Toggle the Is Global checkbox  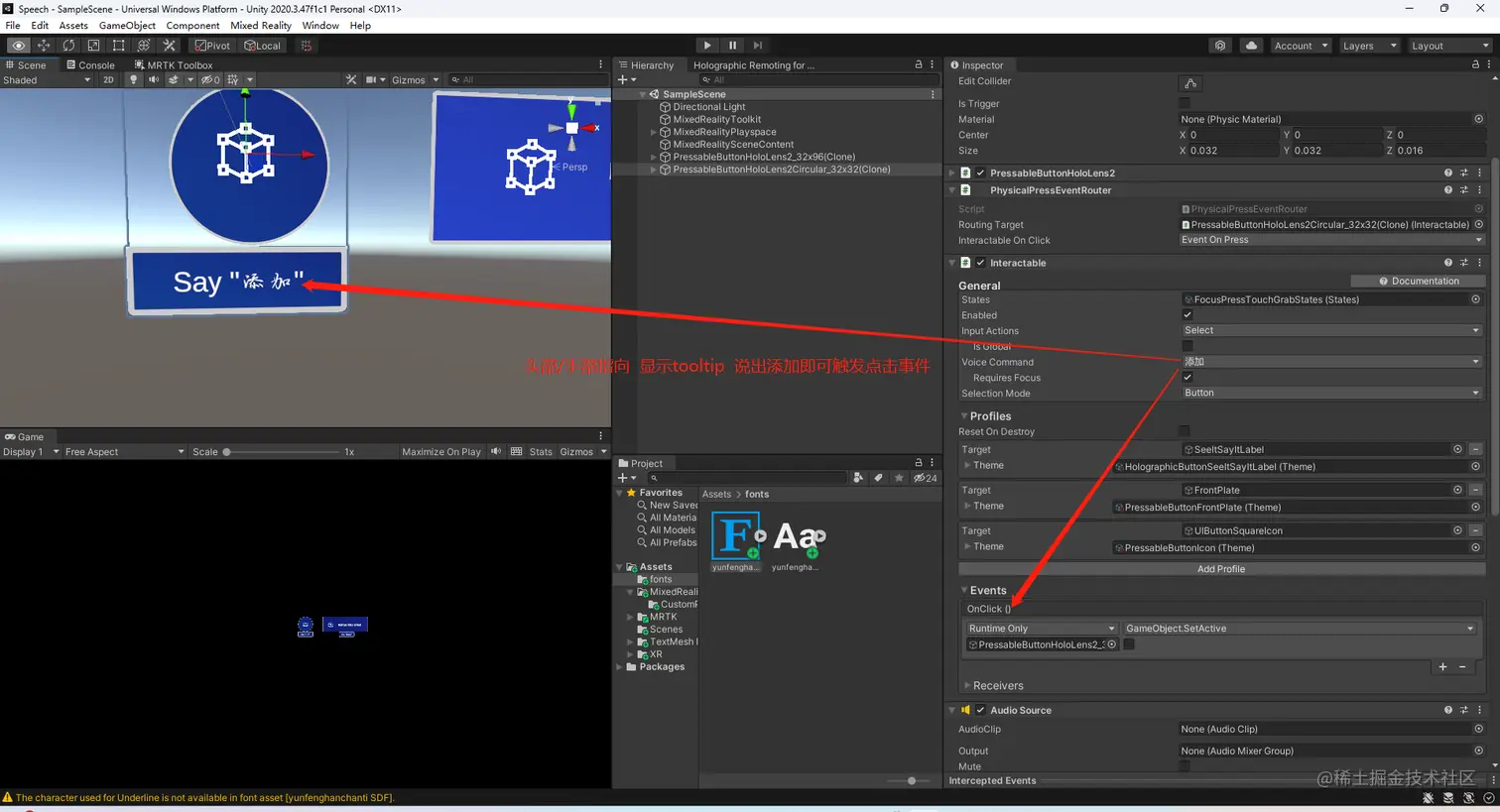point(1187,346)
